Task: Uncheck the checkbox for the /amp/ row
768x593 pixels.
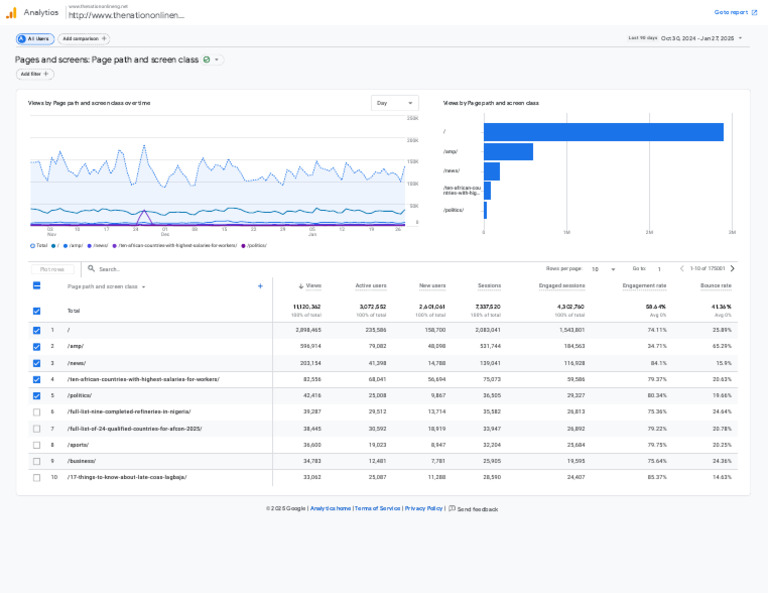Action: [x=37, y=347]
